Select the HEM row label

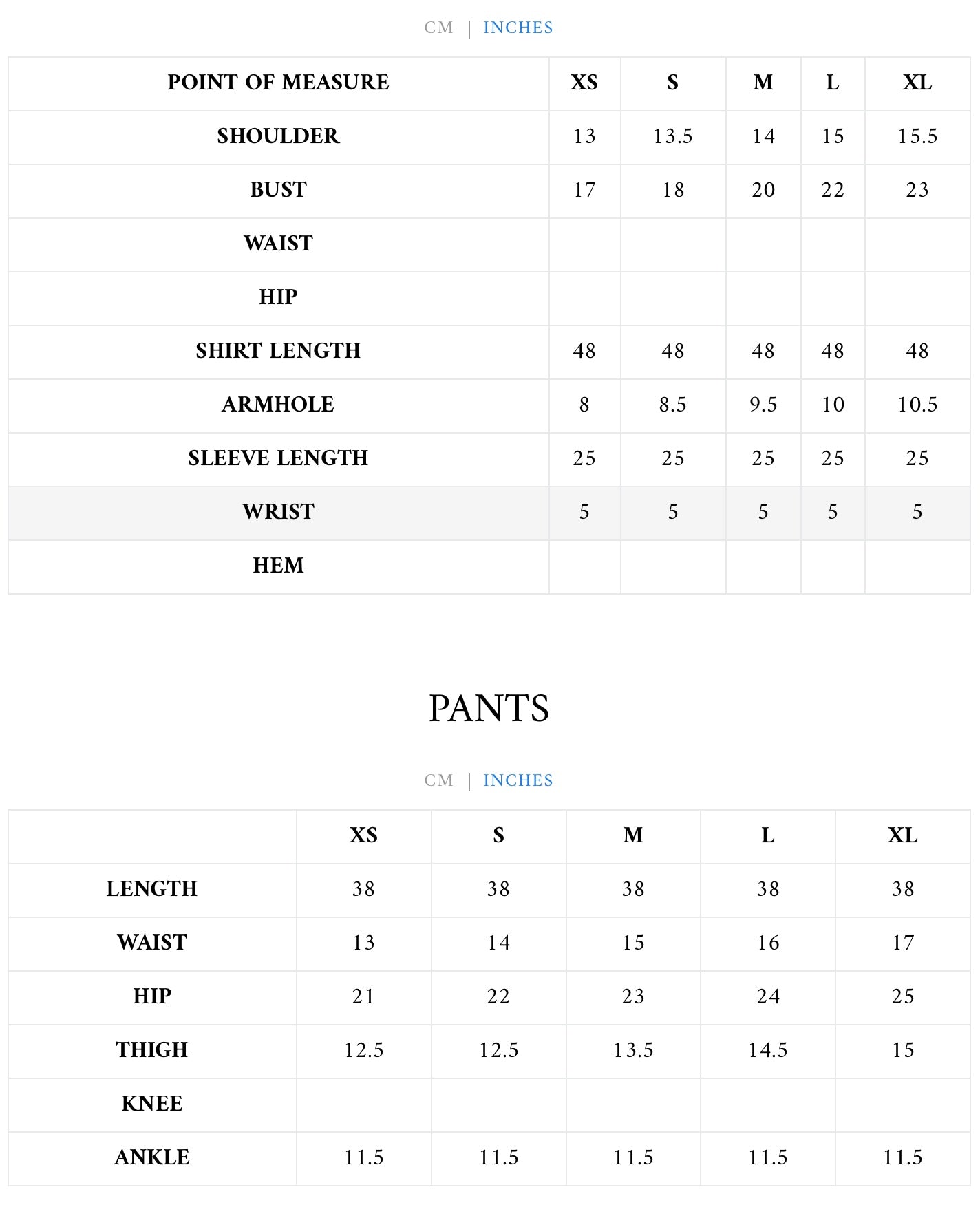click(x=278, y=566)
